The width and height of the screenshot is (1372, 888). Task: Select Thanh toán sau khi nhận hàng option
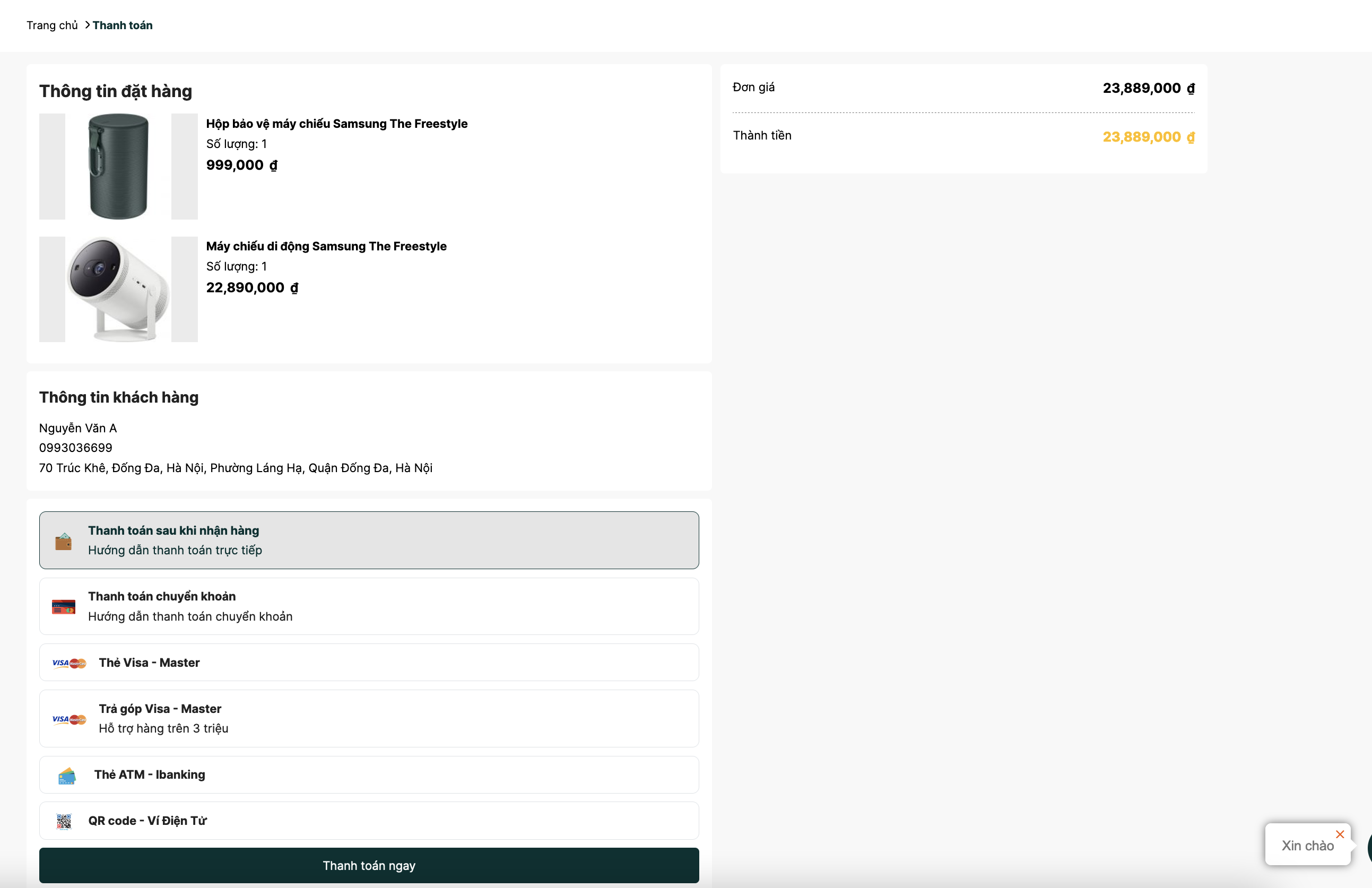(369, 540)
